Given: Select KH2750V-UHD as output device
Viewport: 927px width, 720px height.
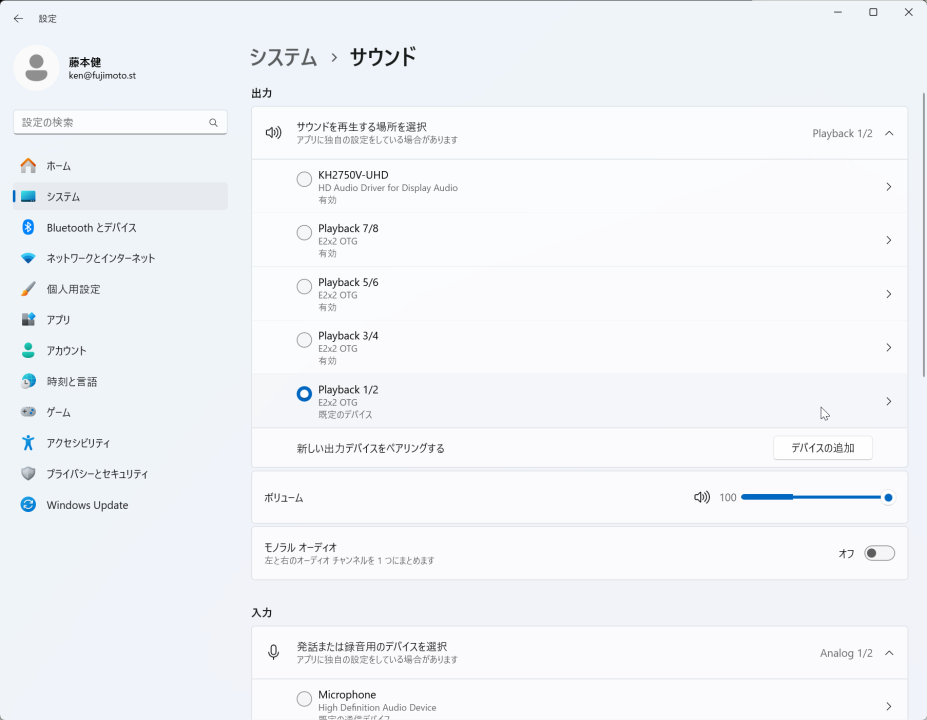Looking at the screenshot, I should [x=303, y=179].
